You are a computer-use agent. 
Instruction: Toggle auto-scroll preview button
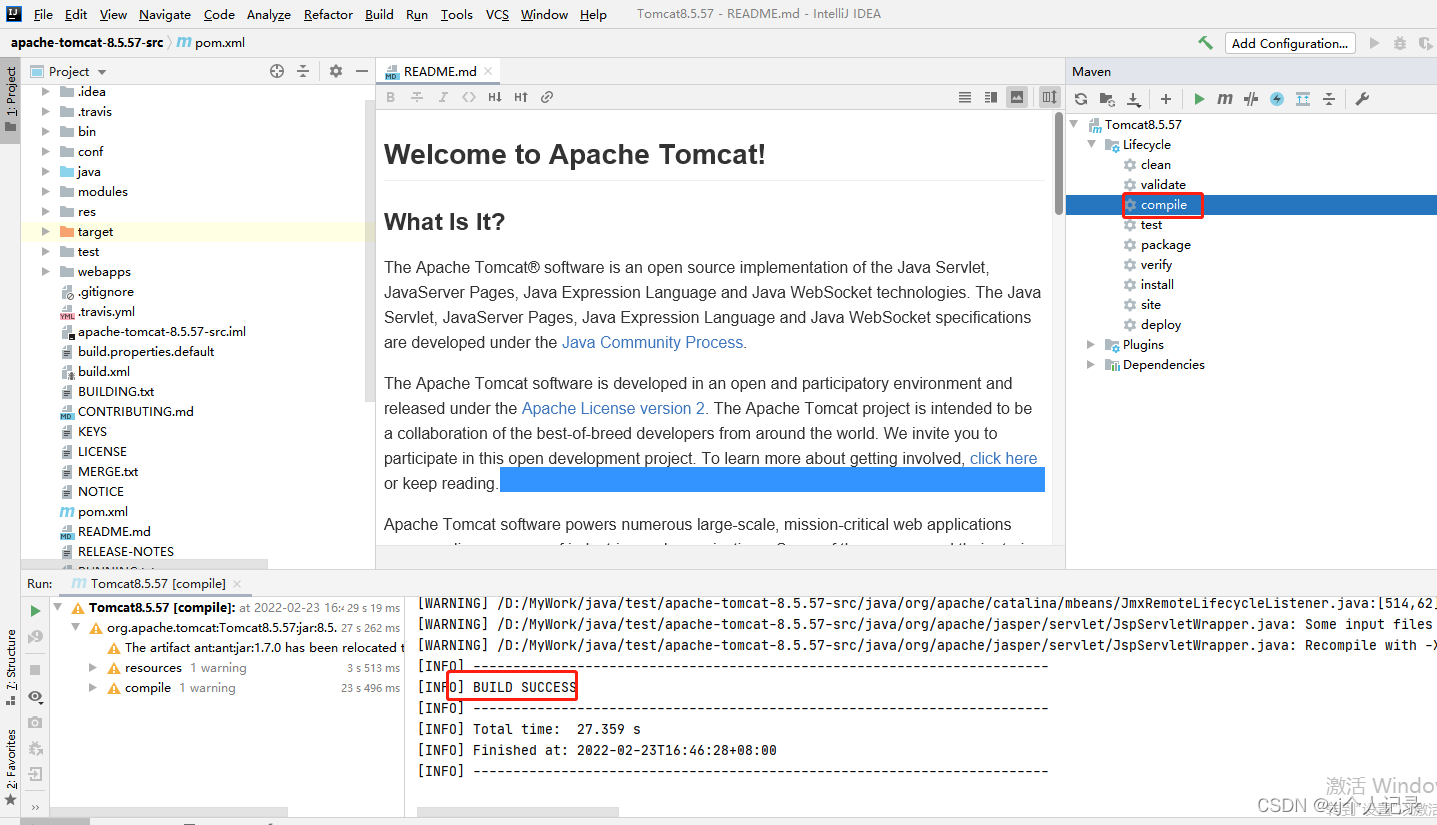[x=1049, y=97]
